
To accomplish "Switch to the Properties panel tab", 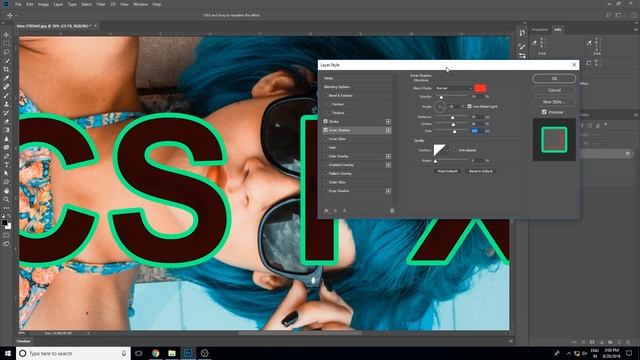I will 540,29.
